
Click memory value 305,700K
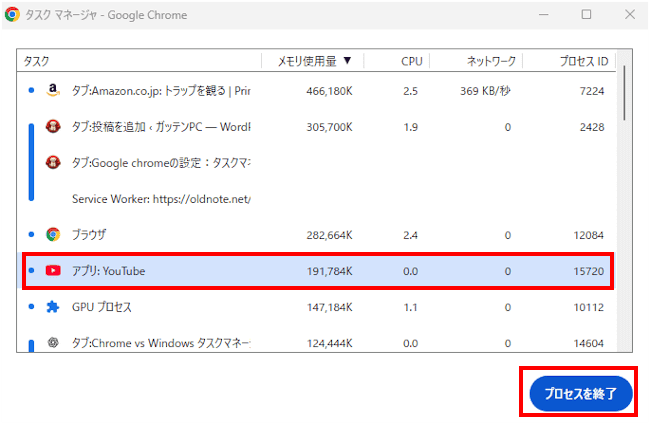pyautogui.click(x=329, y=127)
